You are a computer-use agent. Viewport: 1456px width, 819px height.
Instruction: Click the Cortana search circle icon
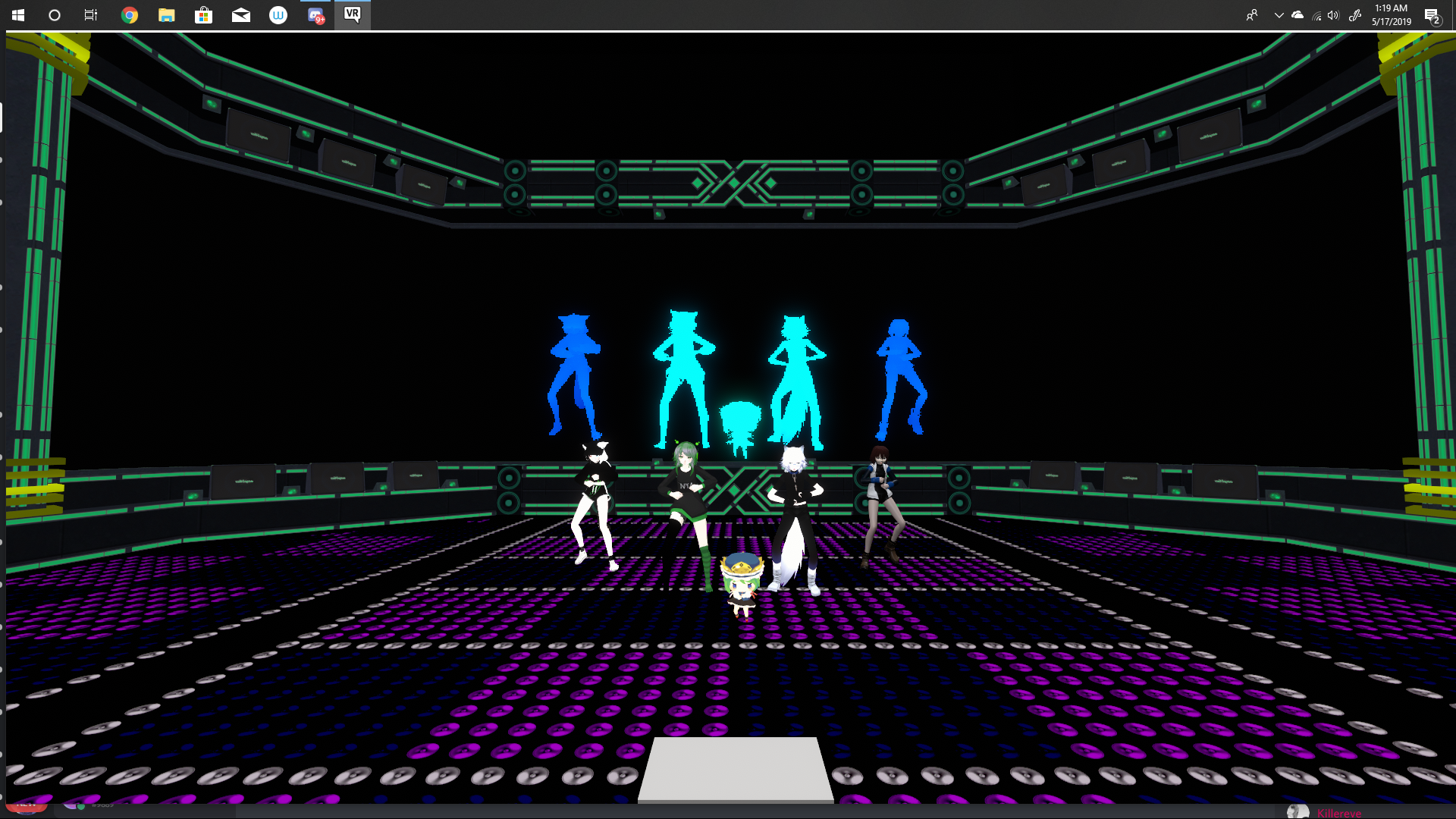55,15
